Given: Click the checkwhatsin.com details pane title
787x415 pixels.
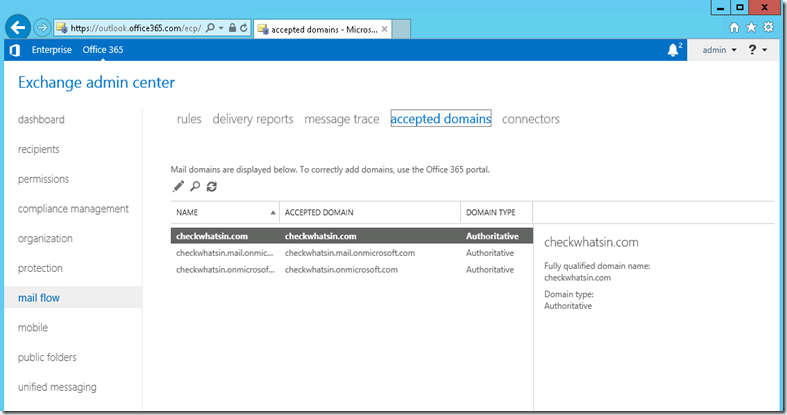Looking at the screenshot, I should tap(591, 242).
